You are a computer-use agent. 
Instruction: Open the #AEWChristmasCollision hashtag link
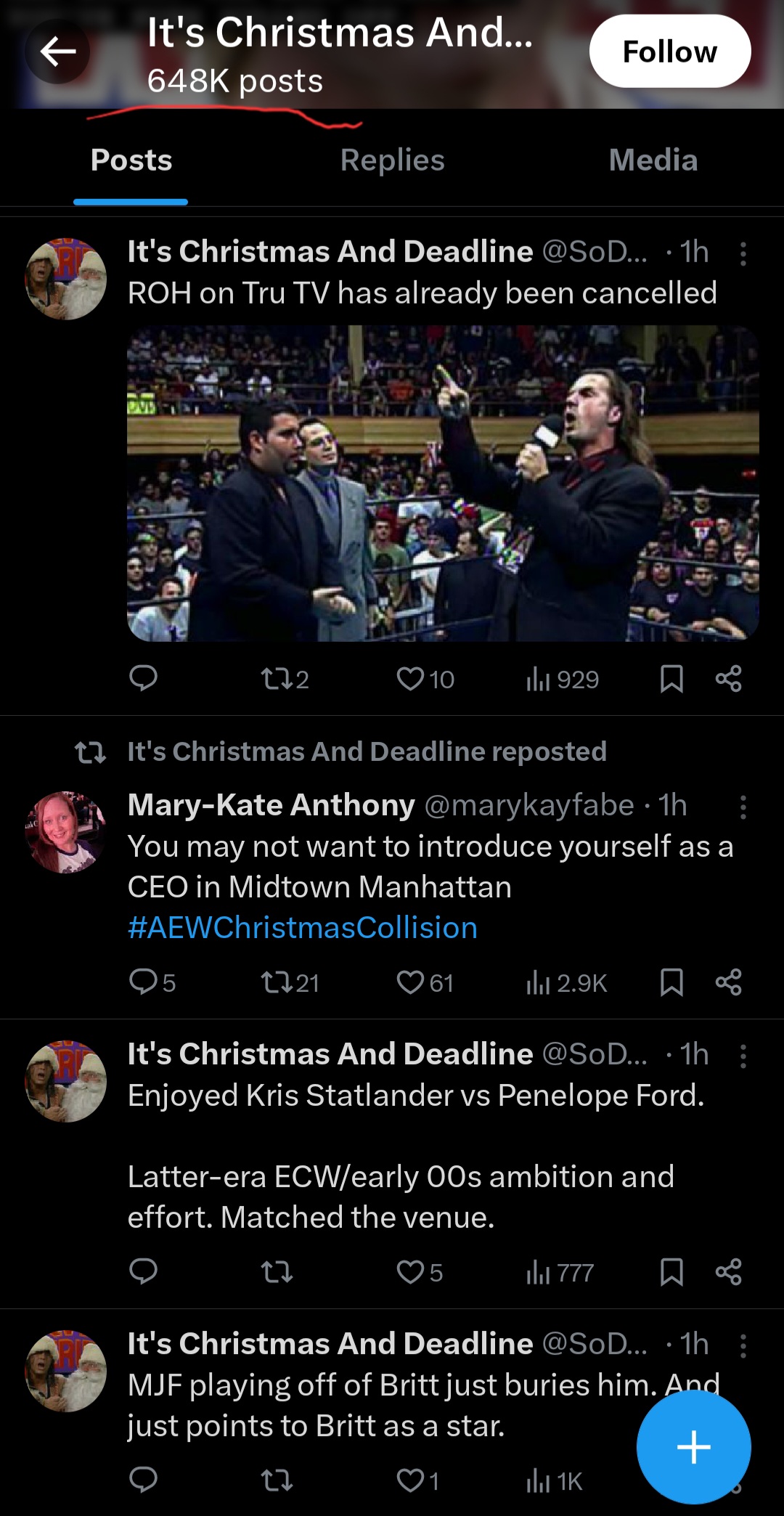tap(303, 928)
